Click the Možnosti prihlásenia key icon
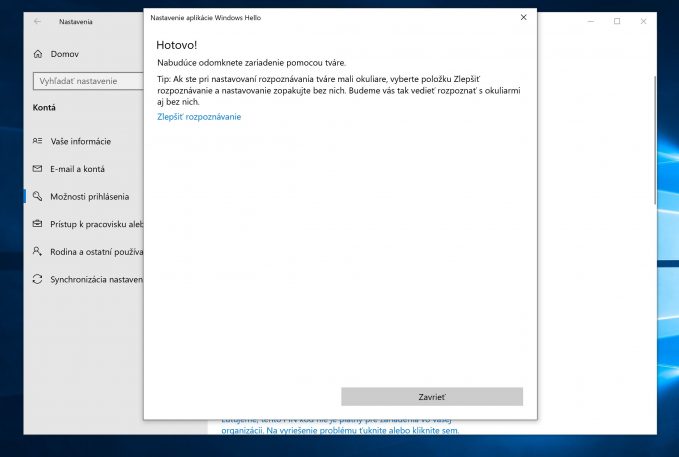Viewport: 679px width, 457px height. [x=38, y=196]
